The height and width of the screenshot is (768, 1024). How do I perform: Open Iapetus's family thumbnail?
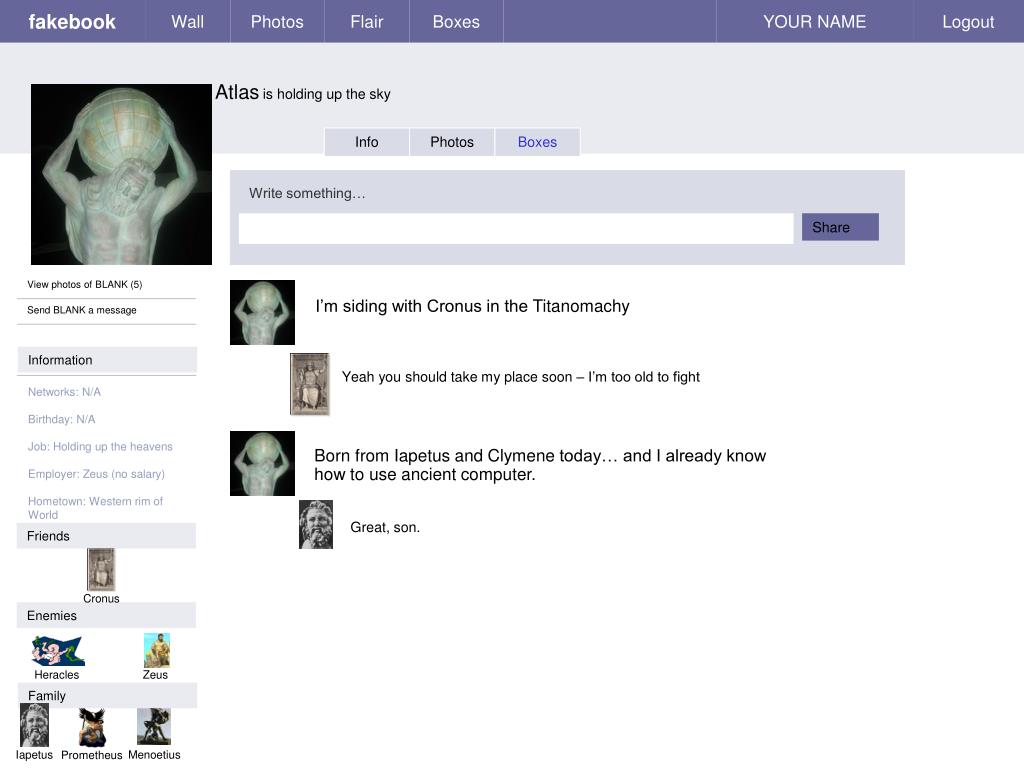pyautogui.click(x=35, y=725)
